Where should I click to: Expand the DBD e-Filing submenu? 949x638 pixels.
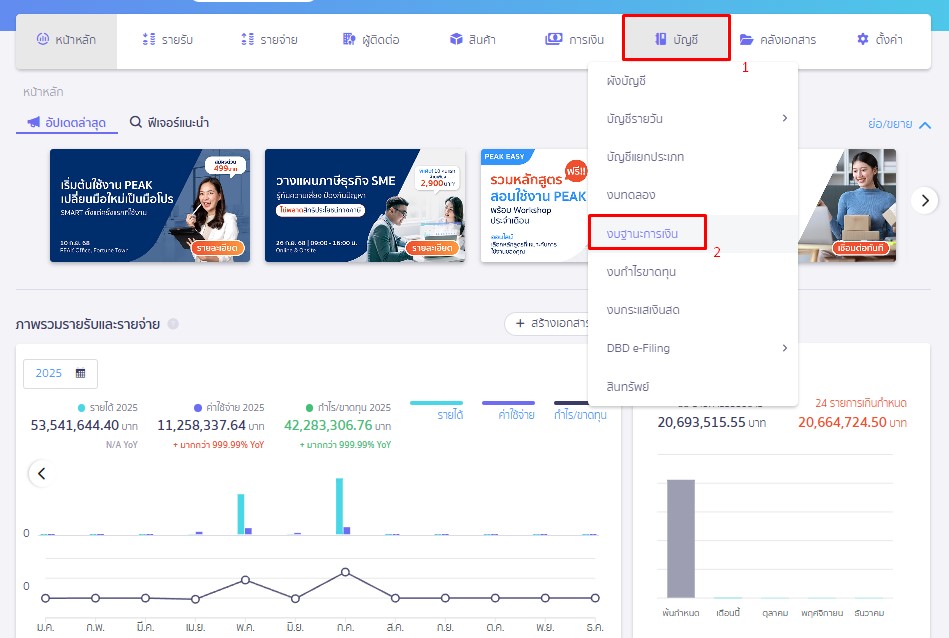(693, 348)
